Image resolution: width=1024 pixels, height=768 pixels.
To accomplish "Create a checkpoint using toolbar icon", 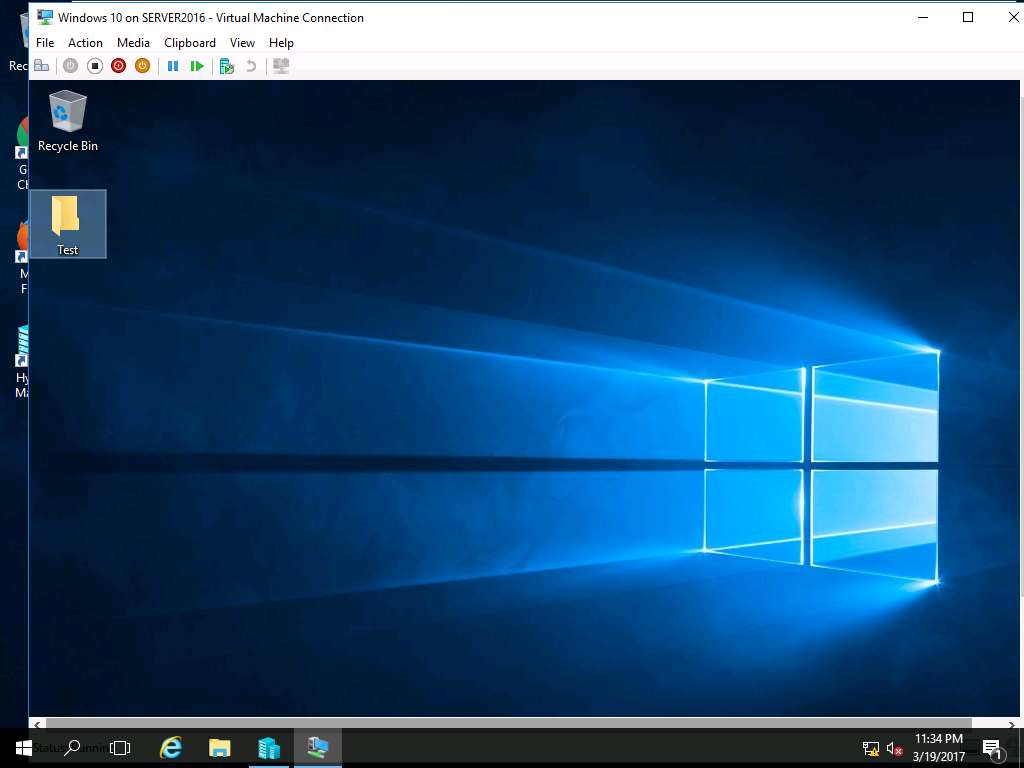I will (227, 66).
